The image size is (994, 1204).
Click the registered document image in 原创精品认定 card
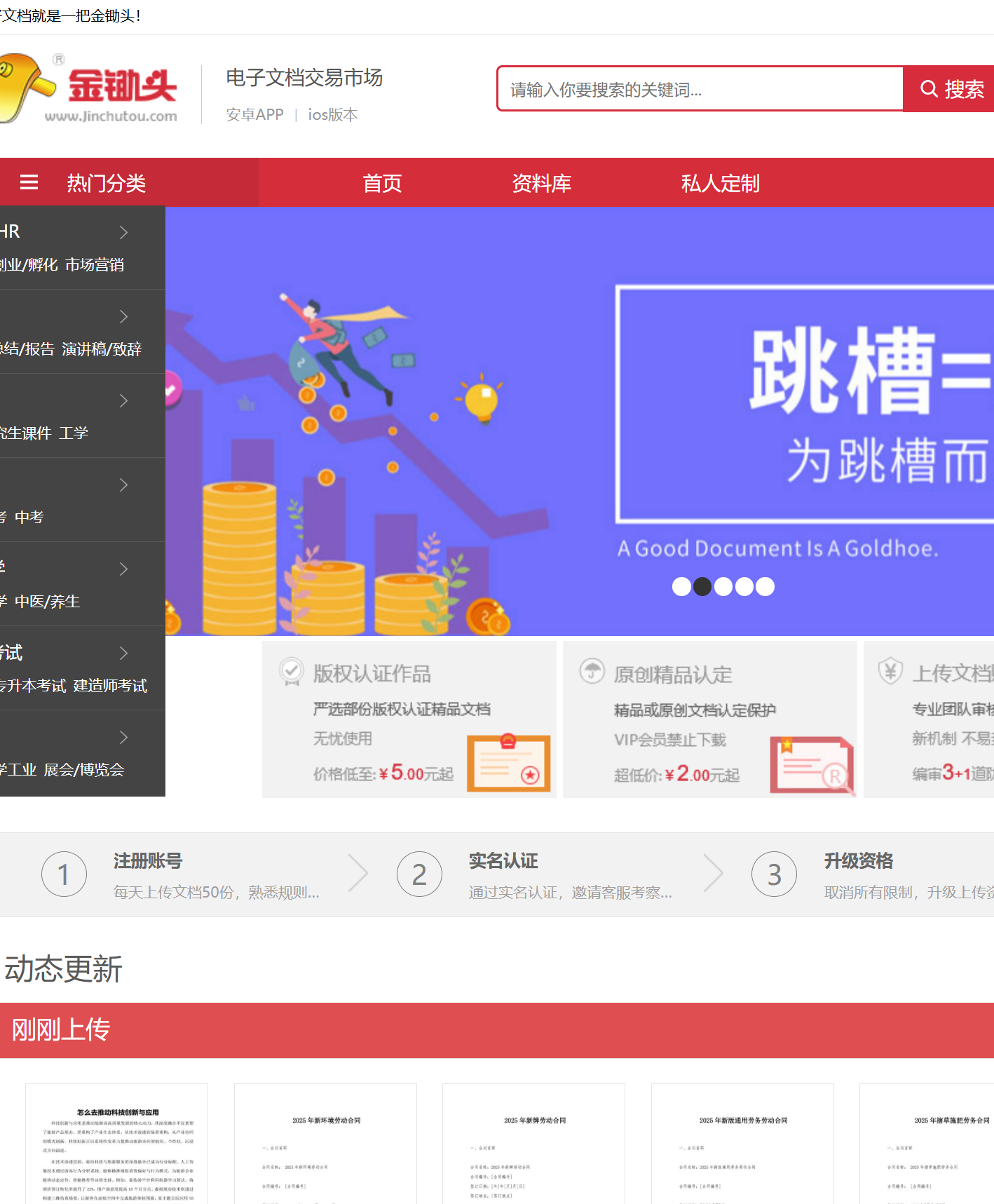point(812,766)
